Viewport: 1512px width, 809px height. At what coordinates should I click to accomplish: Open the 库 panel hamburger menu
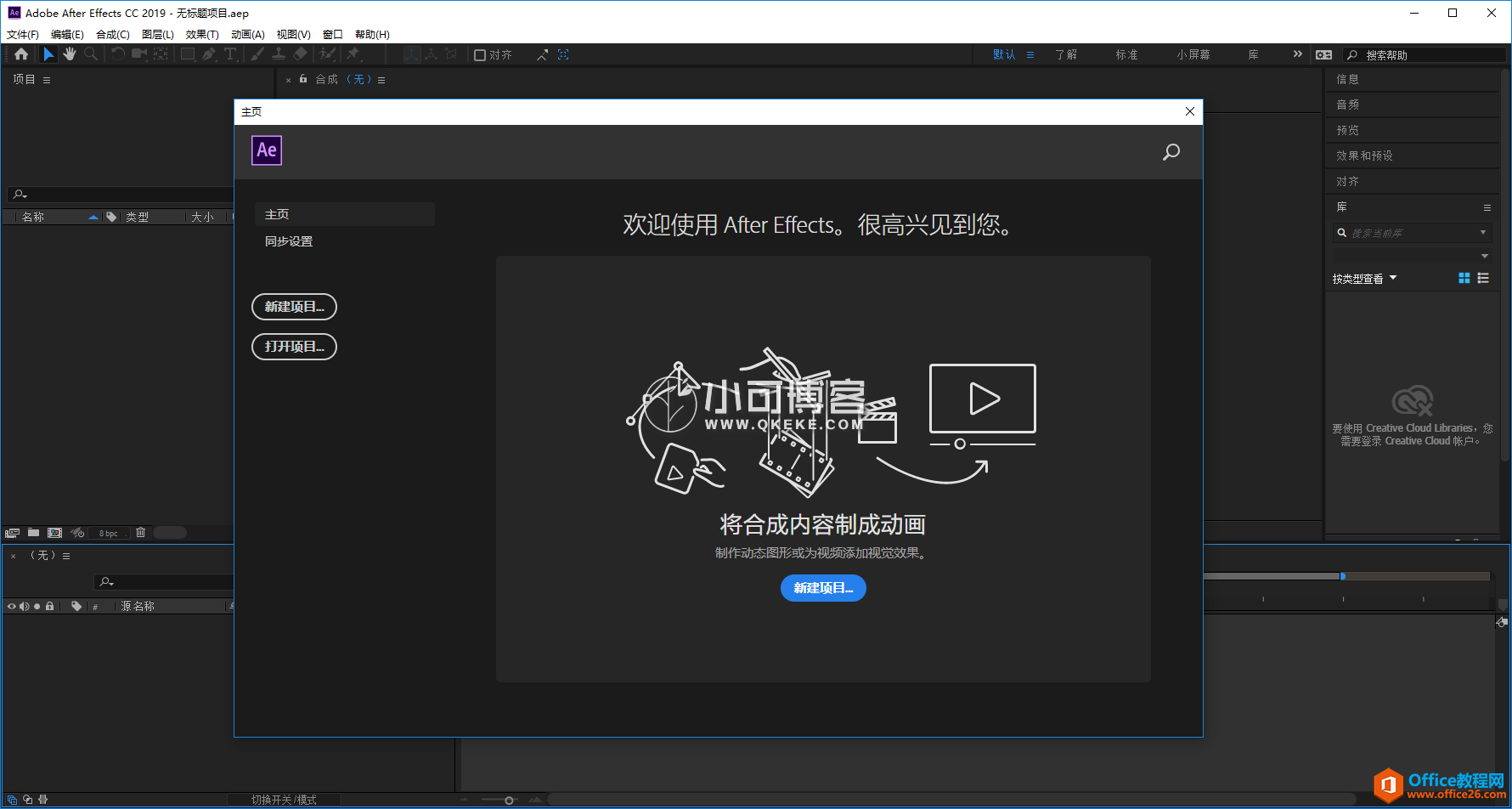coord(1487,207)
